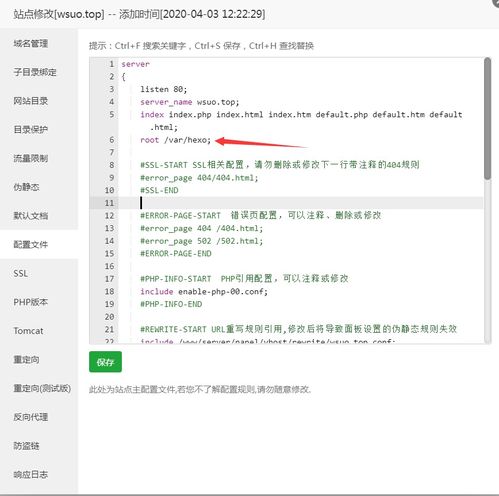Click the '#ERROR-PAGE-END' comment line
499x496 pixels.
[x=176, y=254]
